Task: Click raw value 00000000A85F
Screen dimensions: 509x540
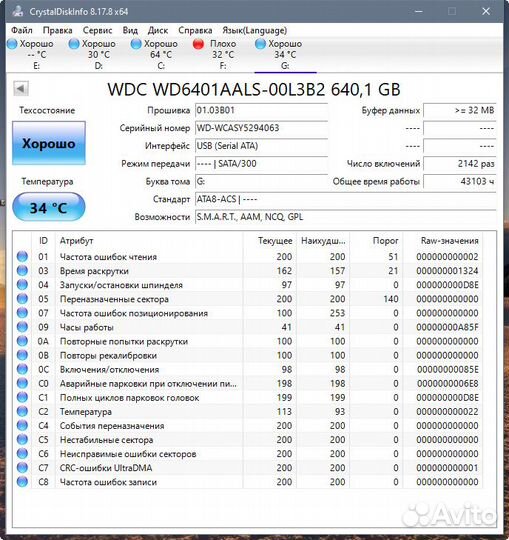Action: coord(447,327)
